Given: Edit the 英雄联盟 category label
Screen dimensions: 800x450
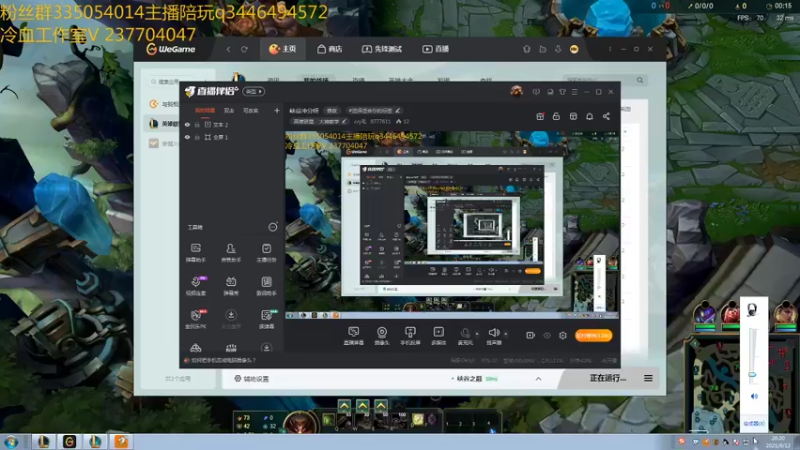Looking at the screenshot, I should pos(320,121).
